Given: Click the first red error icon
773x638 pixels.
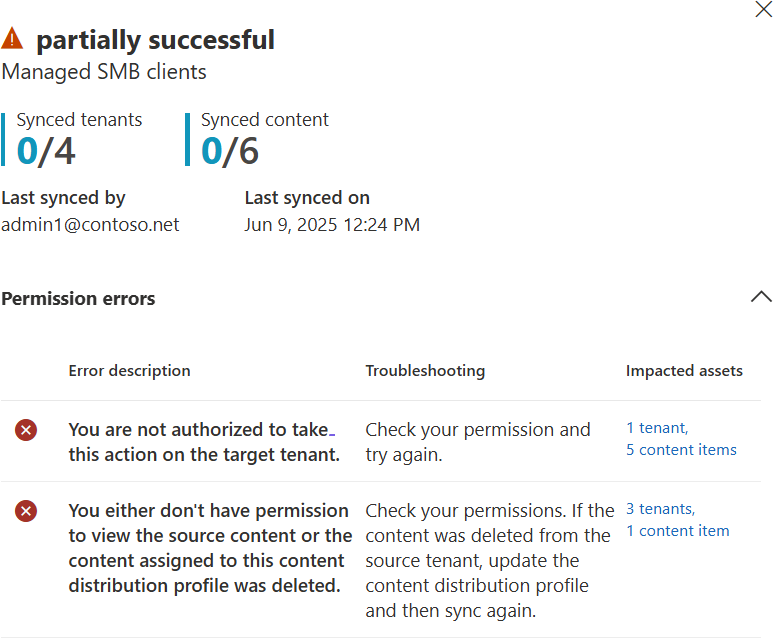Looking at the screenshot, I should (26, 430).
